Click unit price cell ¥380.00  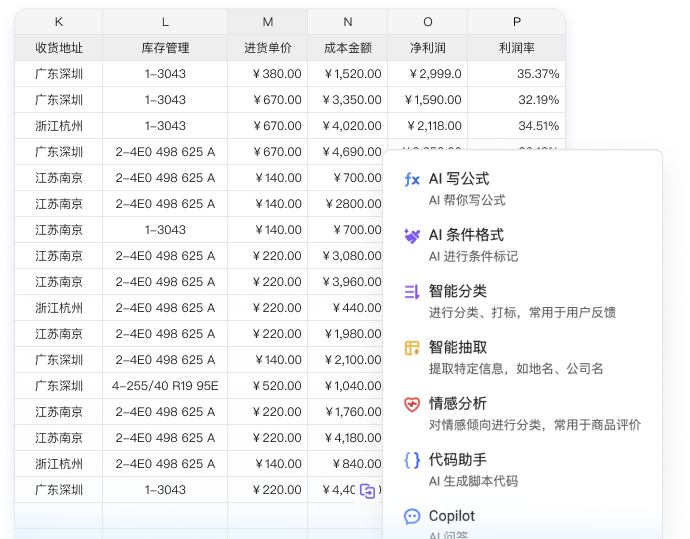click(x=268, y=73)
